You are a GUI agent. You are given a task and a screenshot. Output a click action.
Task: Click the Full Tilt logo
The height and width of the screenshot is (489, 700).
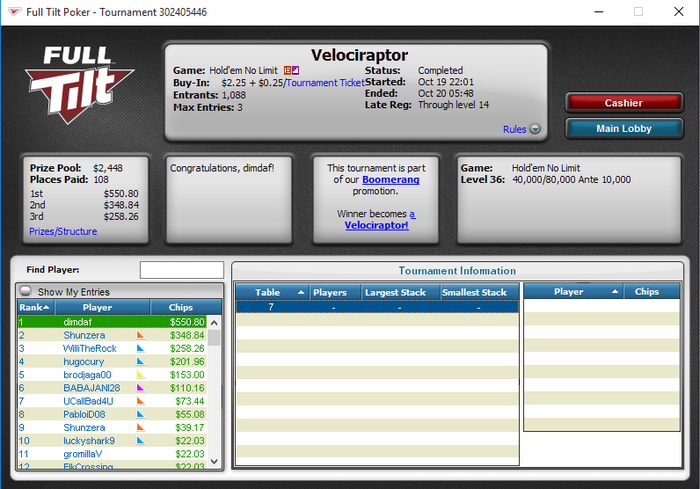tap(79, 84)
